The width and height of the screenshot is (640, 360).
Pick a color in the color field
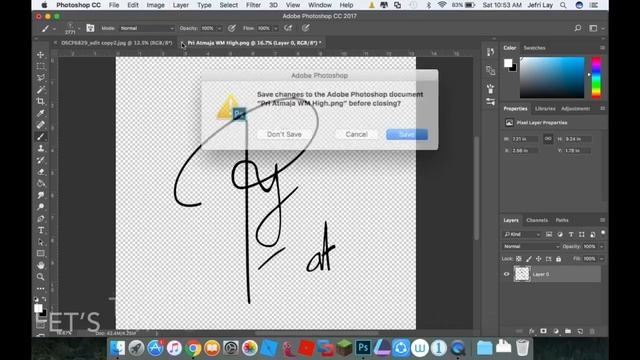click(552, 78)
